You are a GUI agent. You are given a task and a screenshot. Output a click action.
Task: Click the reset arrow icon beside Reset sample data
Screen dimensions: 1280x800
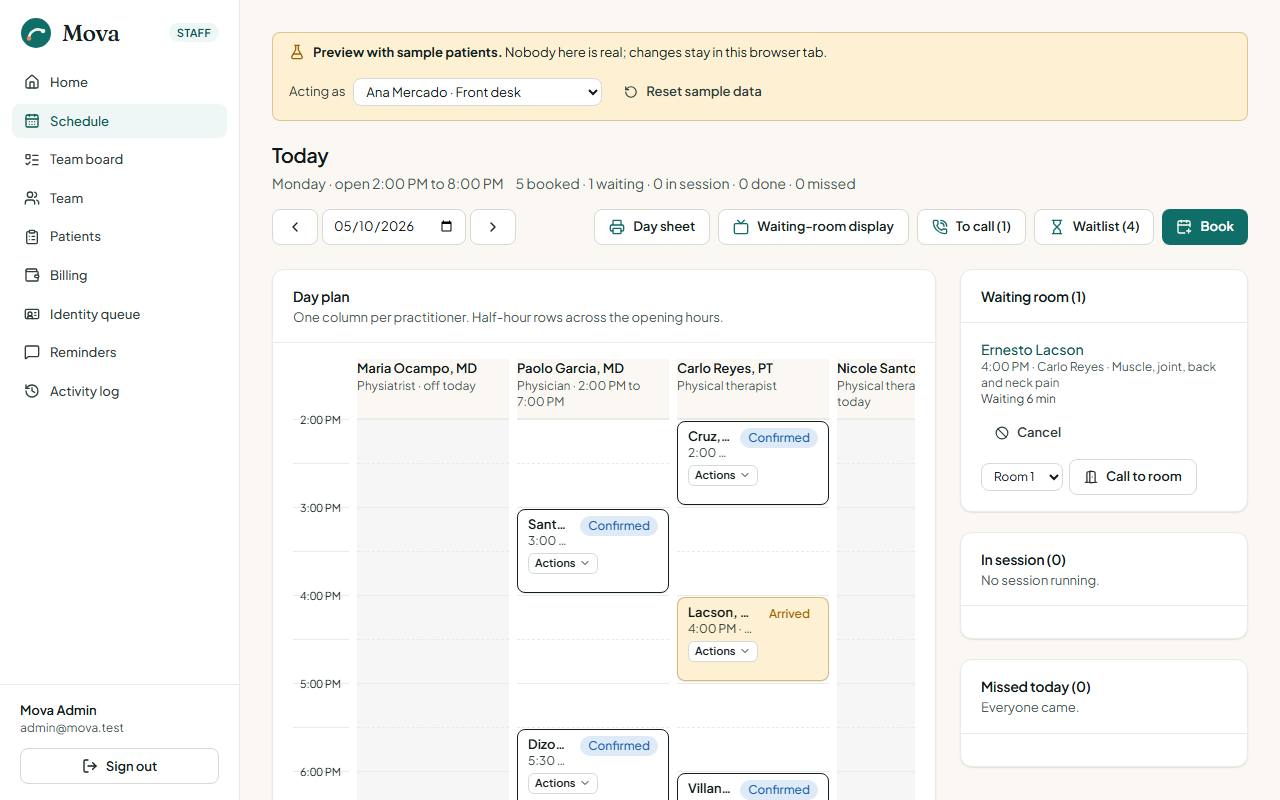click(631, 92)
